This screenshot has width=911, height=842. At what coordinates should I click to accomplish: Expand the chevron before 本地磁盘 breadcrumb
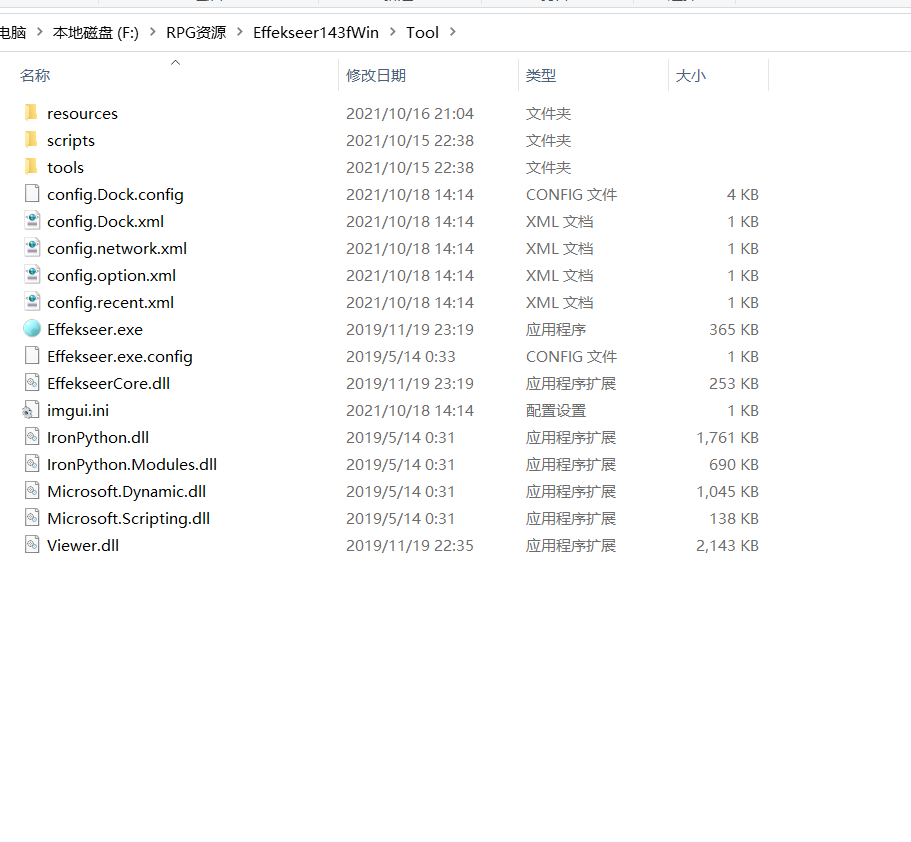40,32
